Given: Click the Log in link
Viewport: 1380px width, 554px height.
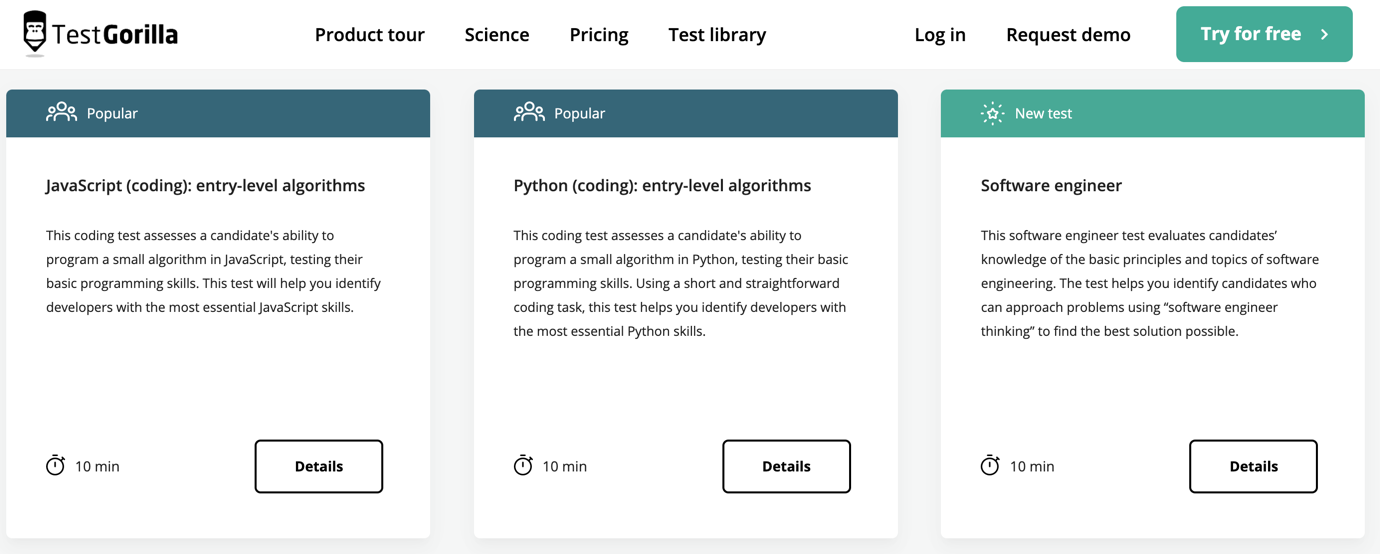Looking at the screenshot, I should (x=940, y=34).
